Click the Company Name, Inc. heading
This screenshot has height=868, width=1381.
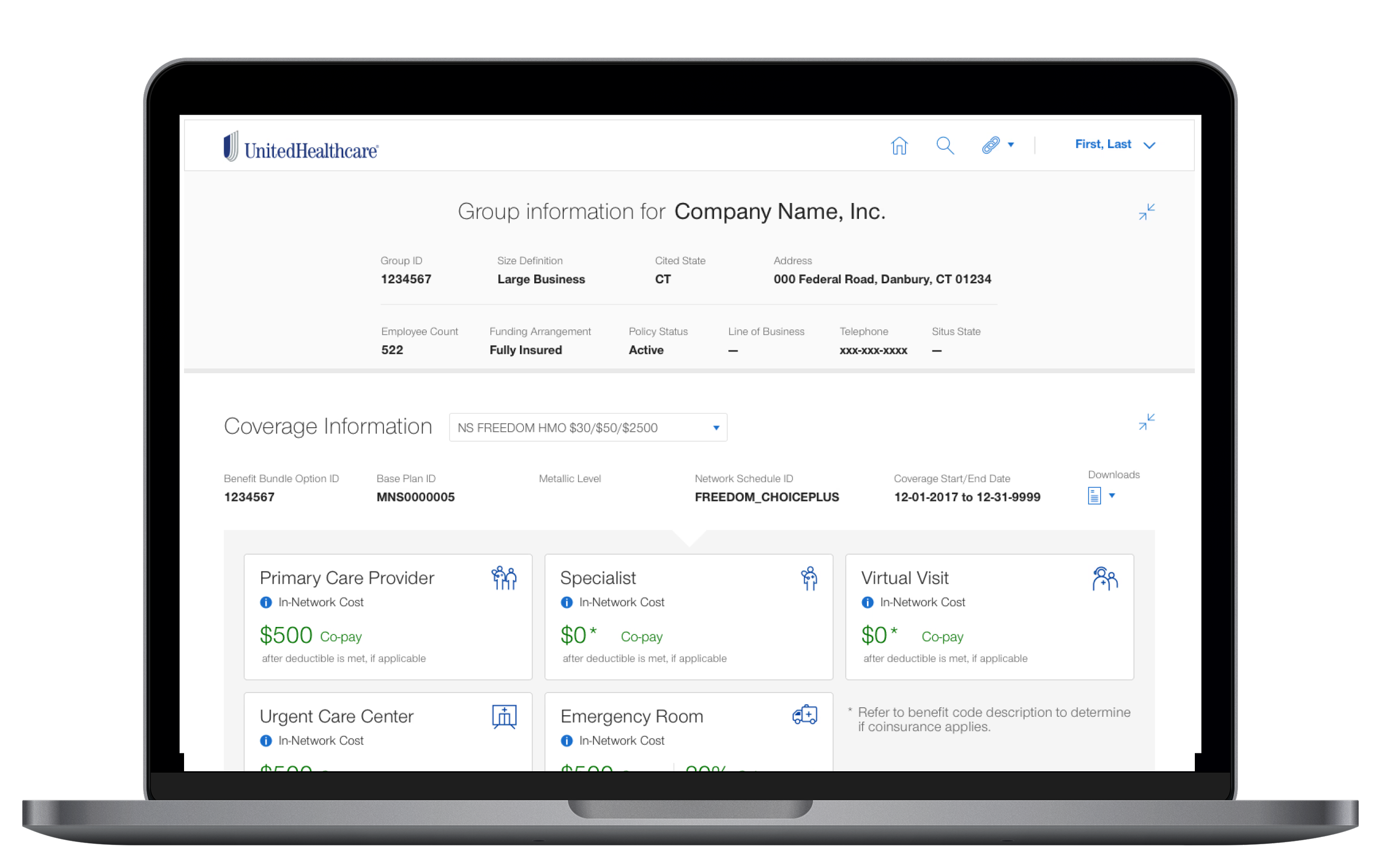[x=780, y=211]
